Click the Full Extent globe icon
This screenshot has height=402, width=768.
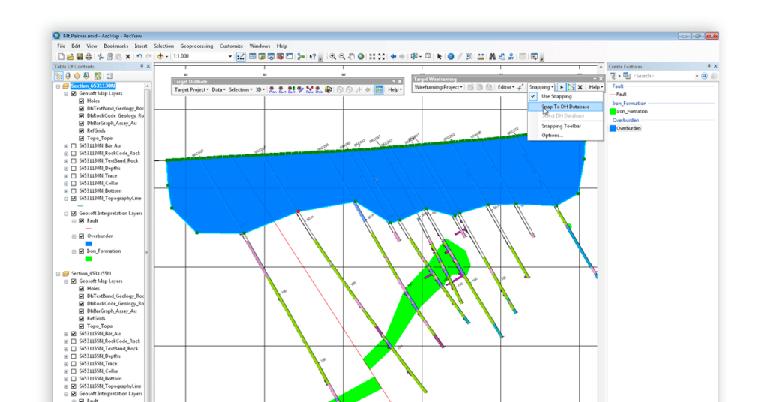pos(361,57)
